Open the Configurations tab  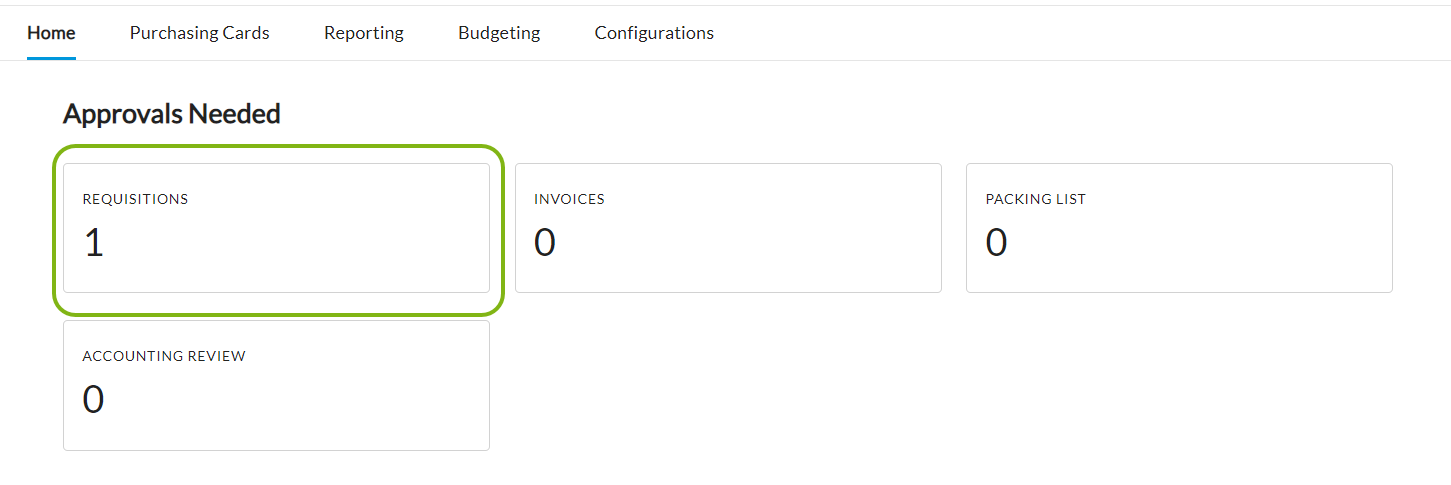point(654,33)
